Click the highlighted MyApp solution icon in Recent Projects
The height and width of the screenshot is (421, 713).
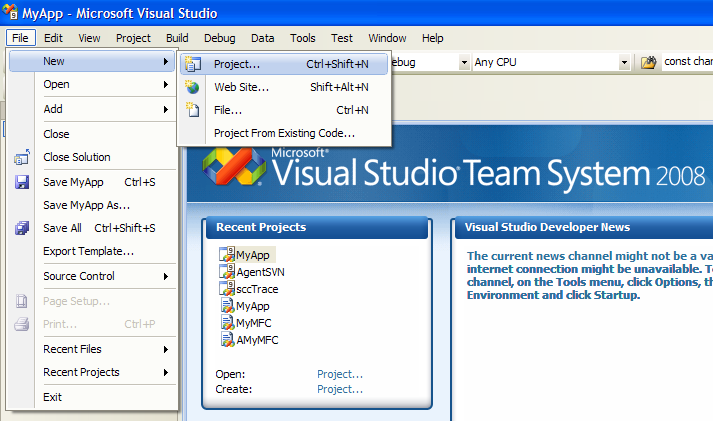click(x=226, y=254)
